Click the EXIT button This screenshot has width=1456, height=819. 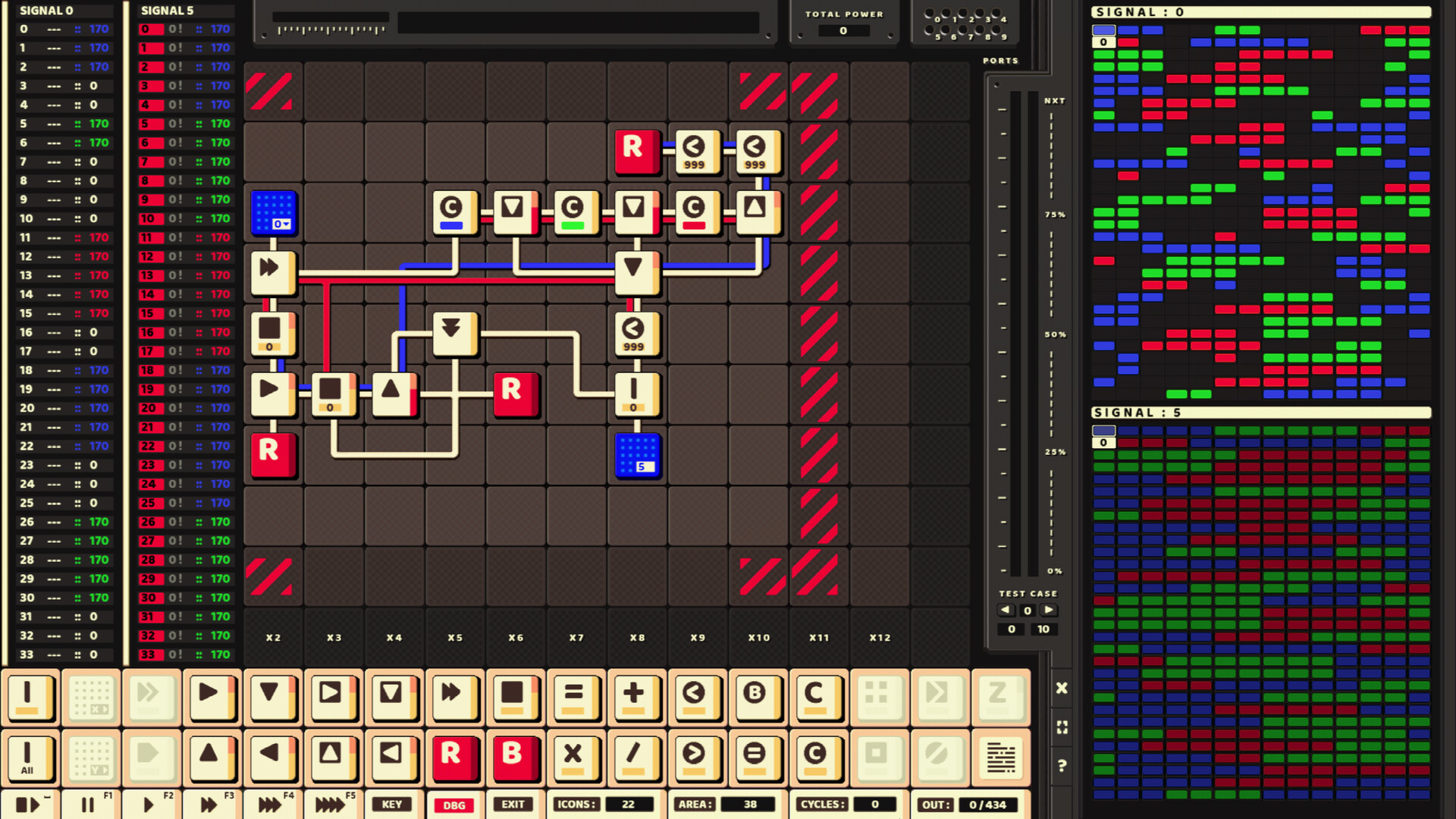tap(514, 805)
